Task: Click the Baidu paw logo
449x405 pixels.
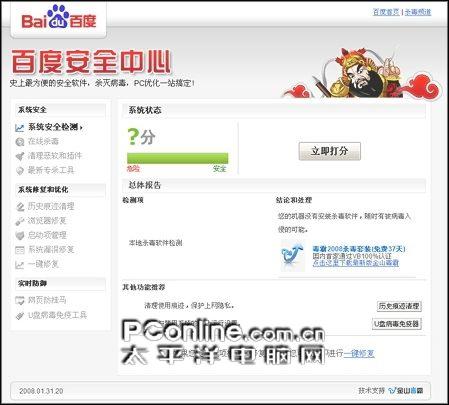Action: click(x=59, y=17)
